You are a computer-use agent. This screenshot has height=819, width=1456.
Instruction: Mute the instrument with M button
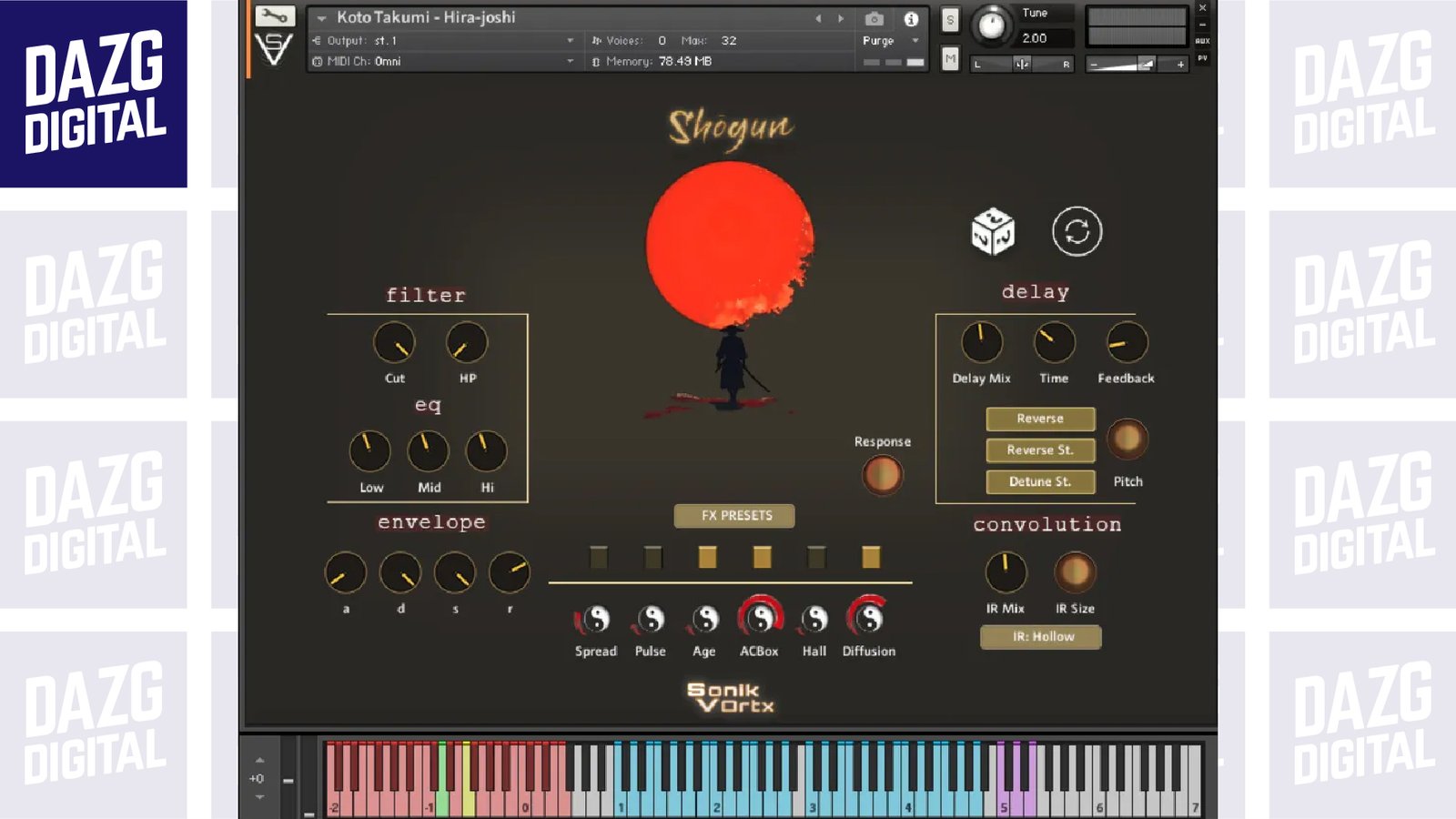pos(950,59)
